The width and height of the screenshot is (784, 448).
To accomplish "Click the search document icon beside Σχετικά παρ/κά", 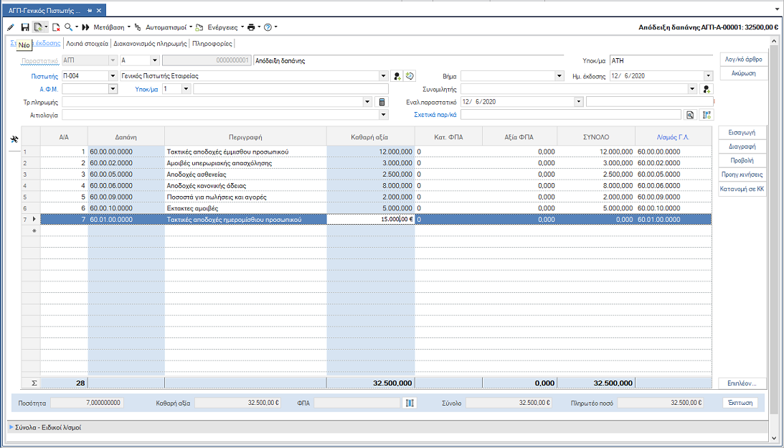I will point(690,115).
